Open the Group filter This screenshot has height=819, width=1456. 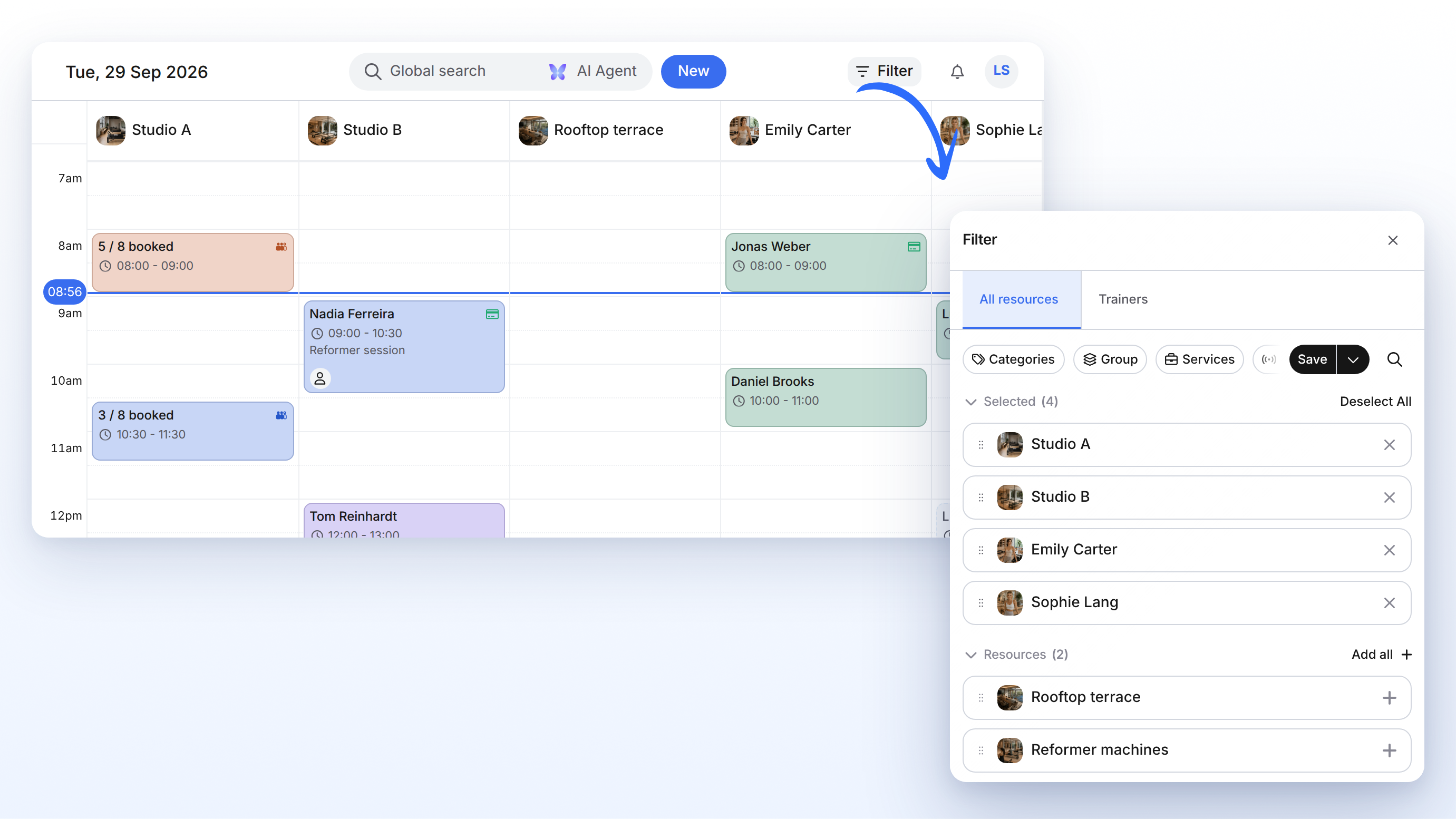point(1110,359)
